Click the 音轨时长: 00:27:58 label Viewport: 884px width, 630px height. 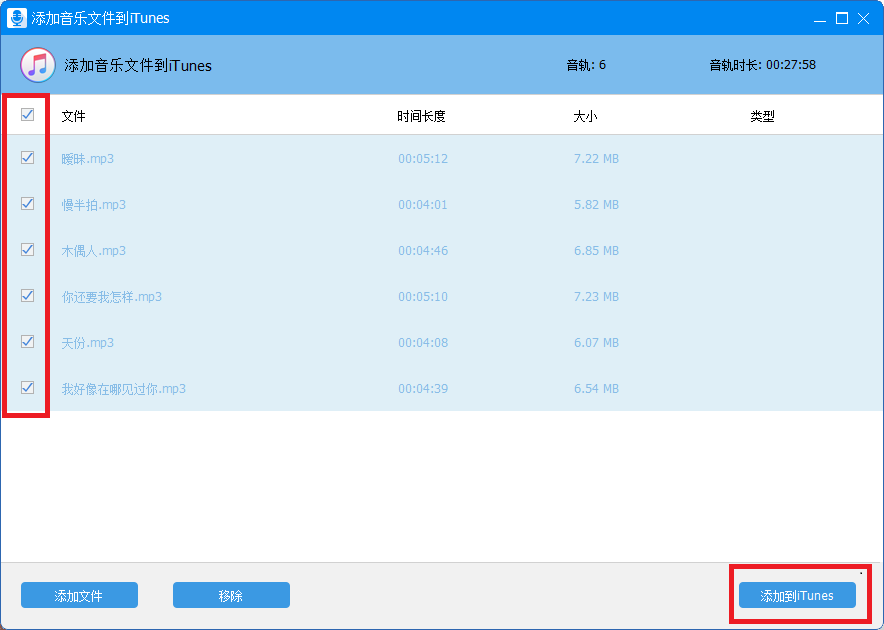762,65
